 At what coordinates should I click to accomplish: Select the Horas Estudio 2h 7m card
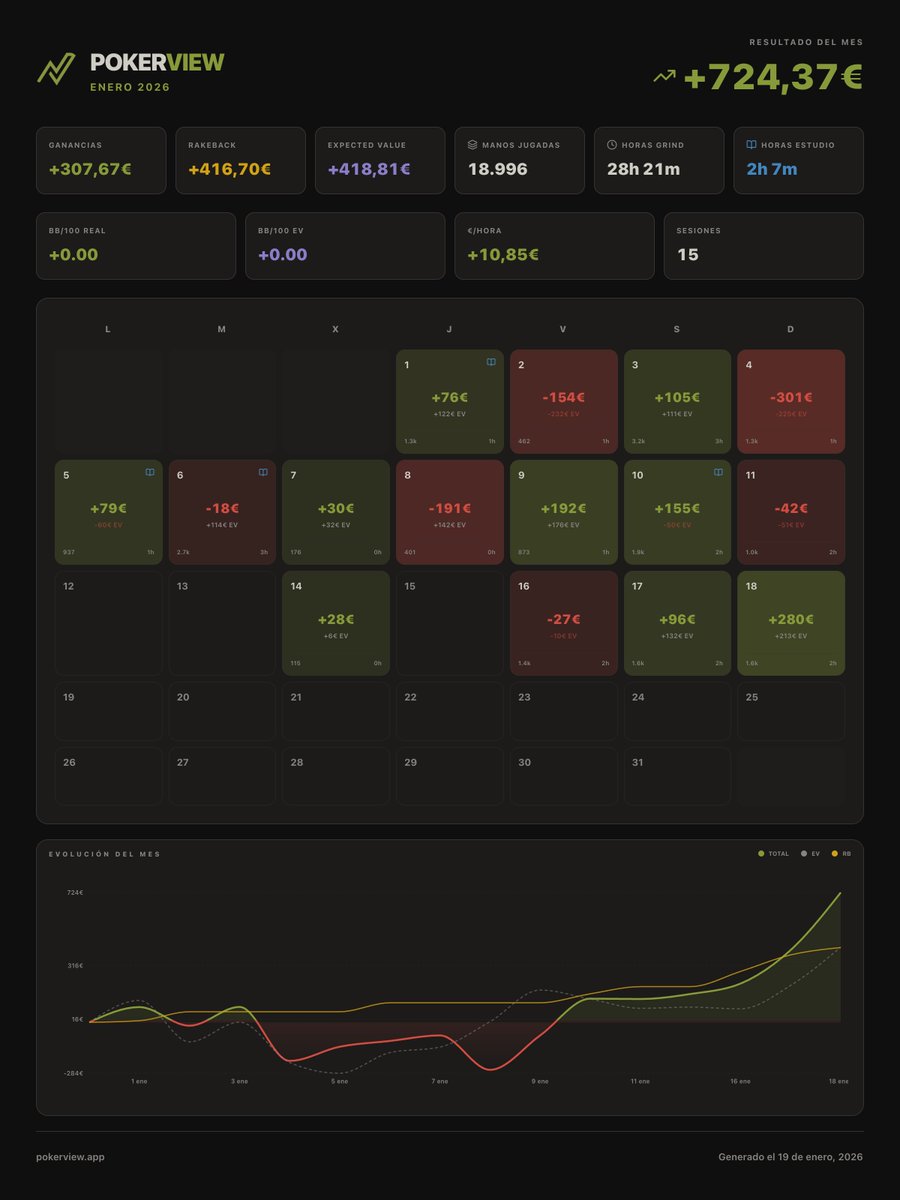[799, 160]
